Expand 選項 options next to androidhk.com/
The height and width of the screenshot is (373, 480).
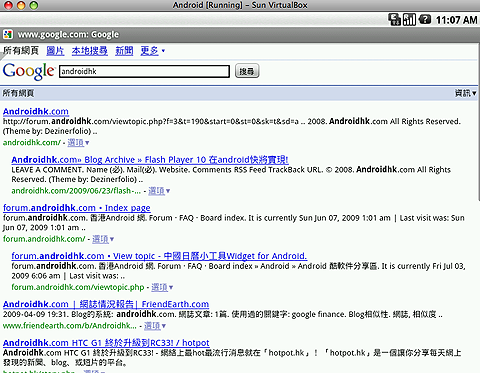78,143
